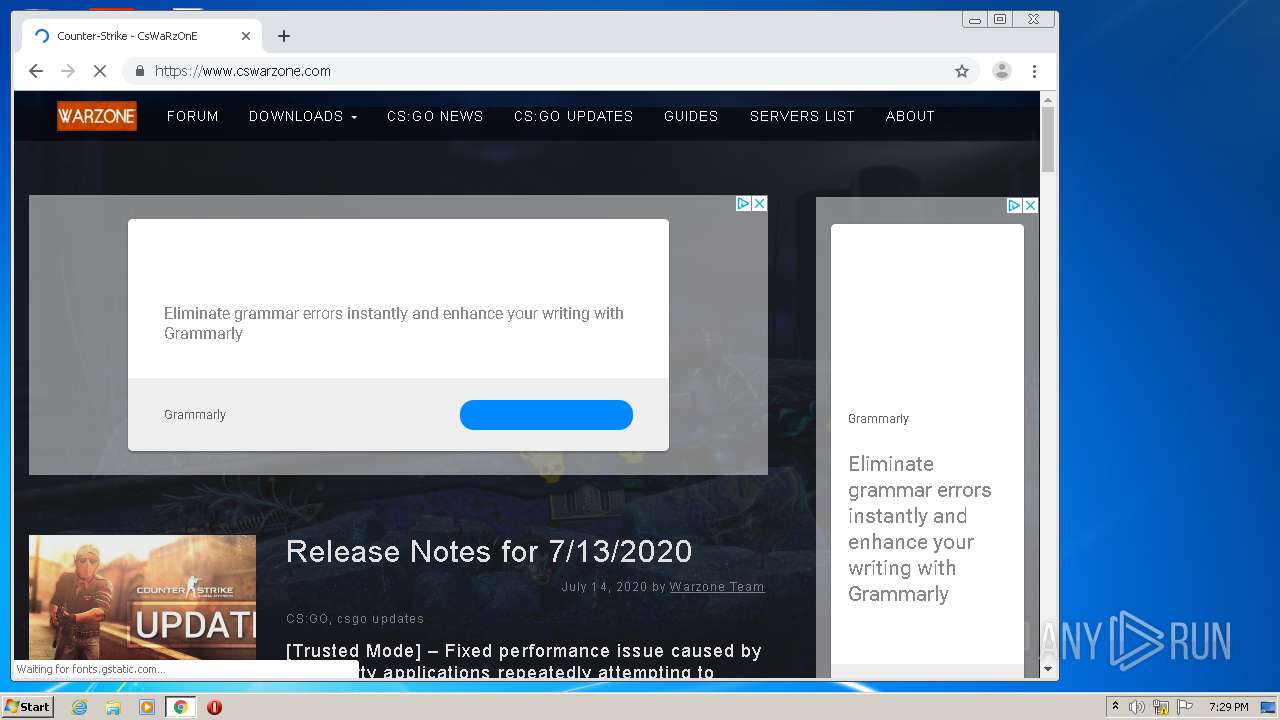
Task: Click page scrollbar down arrow
Action: click(1048, 669)
